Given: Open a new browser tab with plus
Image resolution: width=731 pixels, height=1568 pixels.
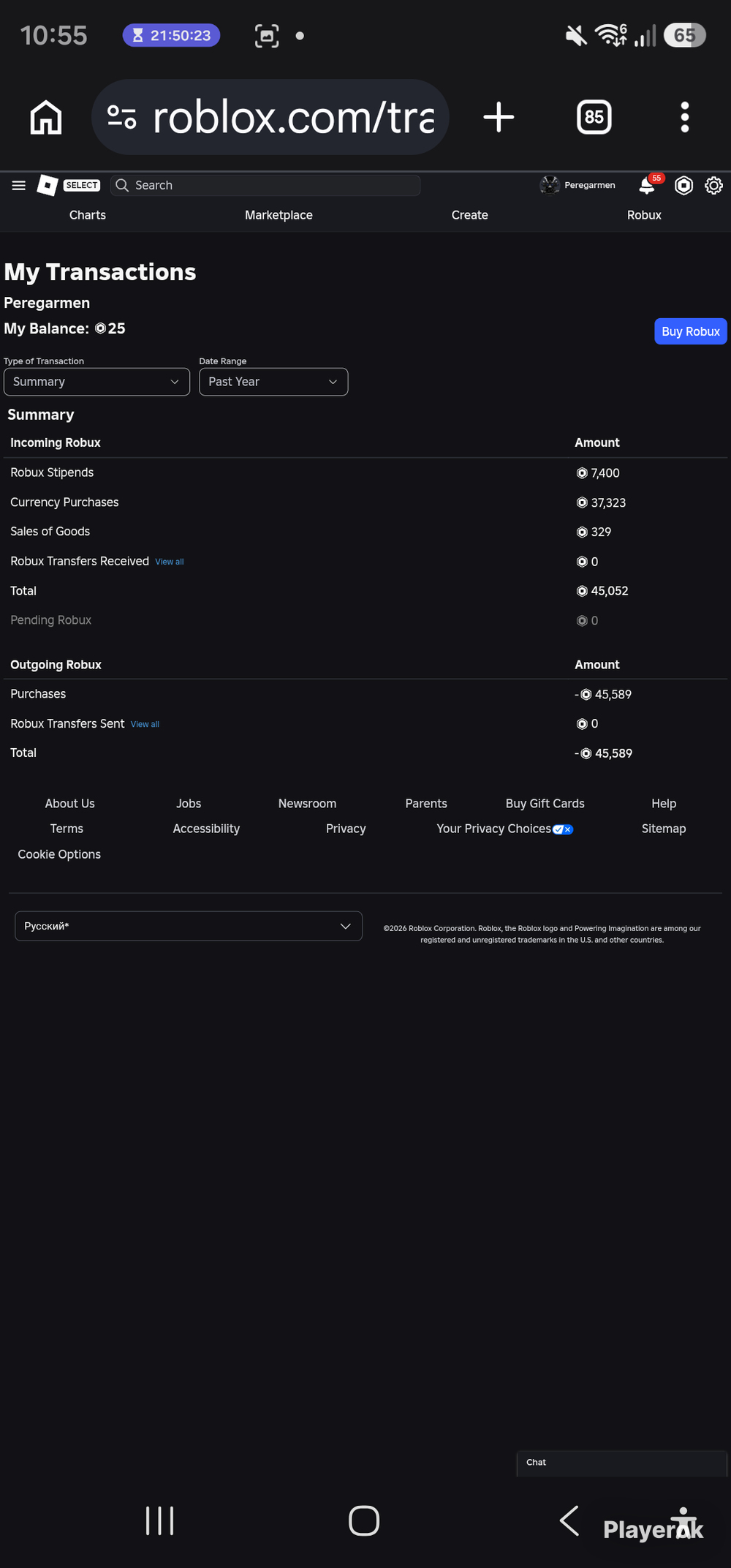Looking at the screenshot, I should coord(499,117).
